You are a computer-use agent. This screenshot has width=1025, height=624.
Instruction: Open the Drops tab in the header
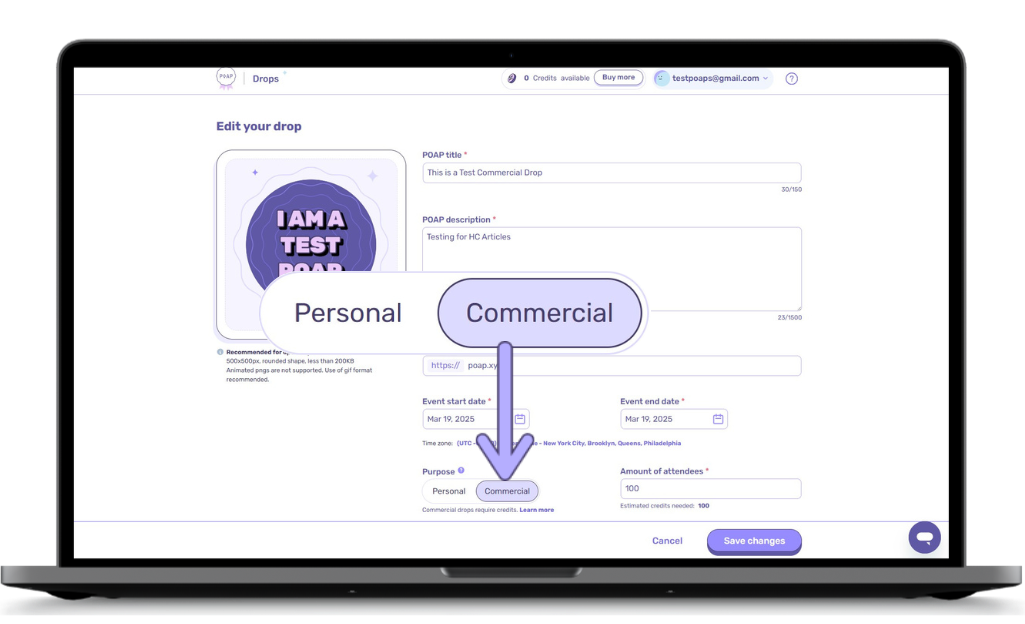pyautogui.click(x=266, y=79)
